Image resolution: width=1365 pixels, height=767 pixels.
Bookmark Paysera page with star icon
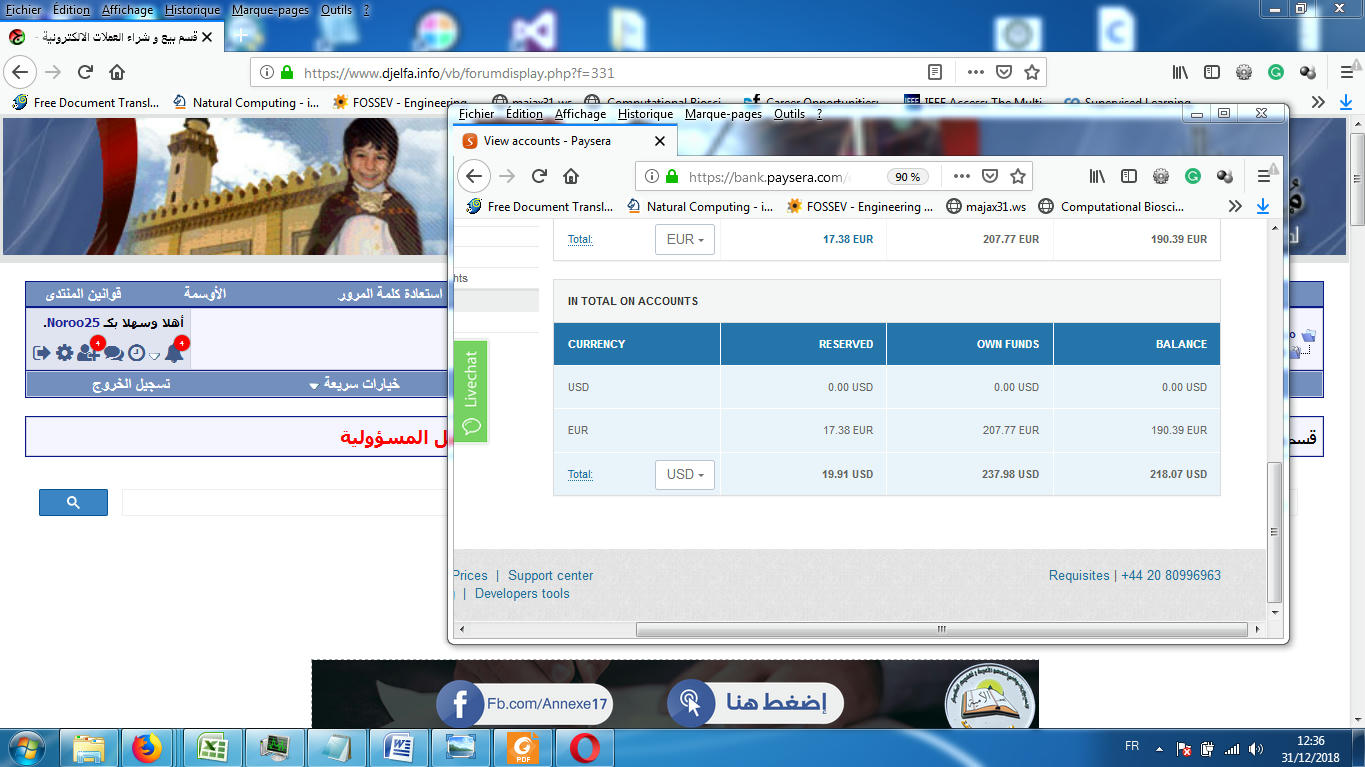(x=1018, y=176)
